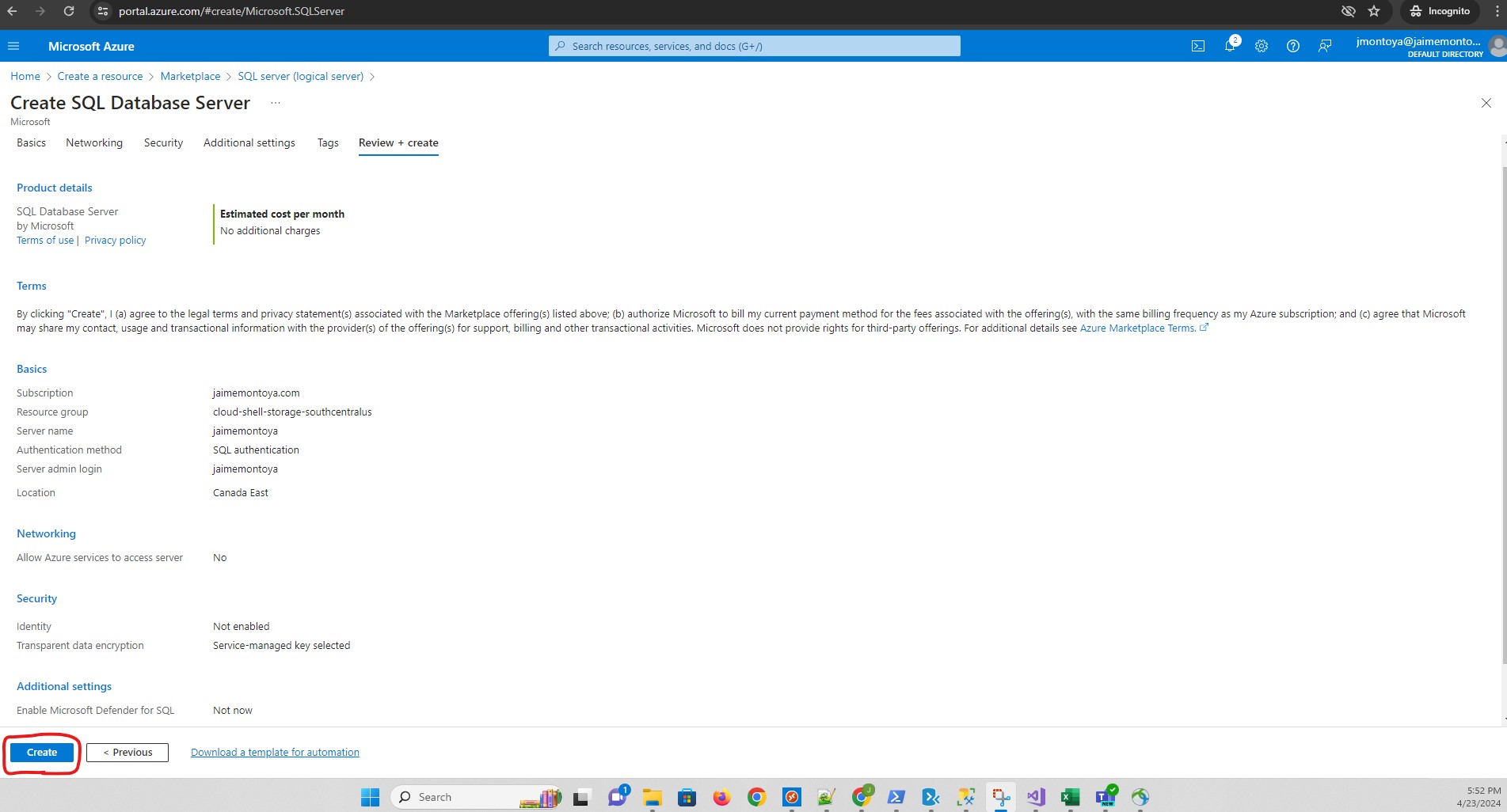Open Cloud Shell from the header
Image resolution: width=1507 pixels, height=812 pixels.
(1198, 46)
